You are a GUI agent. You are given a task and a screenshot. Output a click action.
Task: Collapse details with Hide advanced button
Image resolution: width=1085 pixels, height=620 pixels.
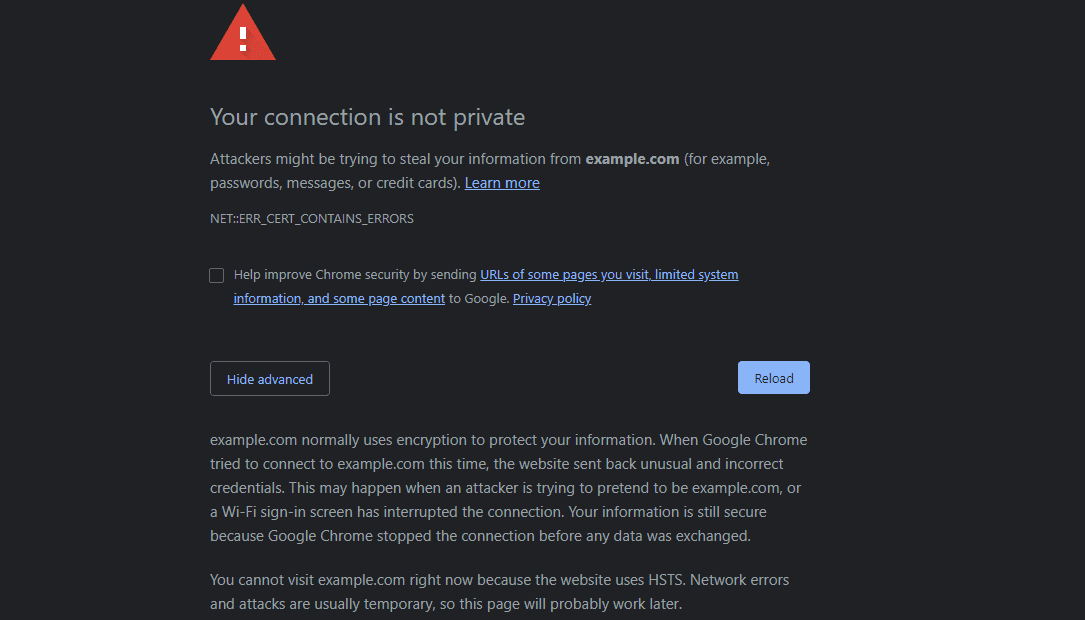[x=270, y=379]
